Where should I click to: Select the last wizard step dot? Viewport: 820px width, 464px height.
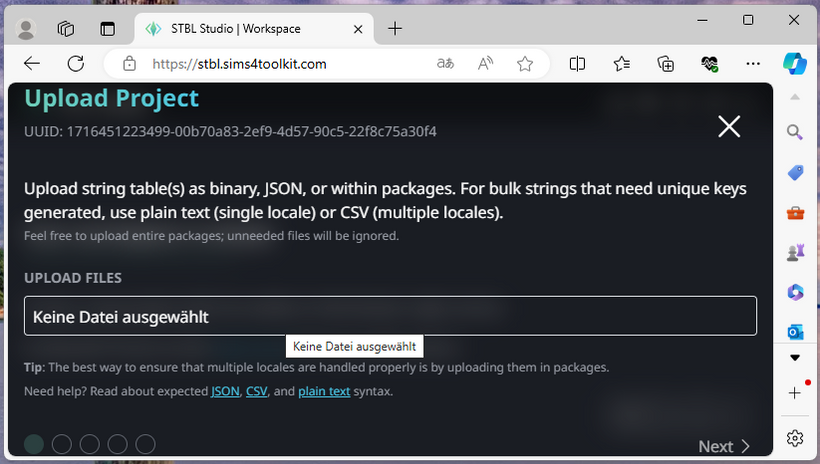point(146,444)
